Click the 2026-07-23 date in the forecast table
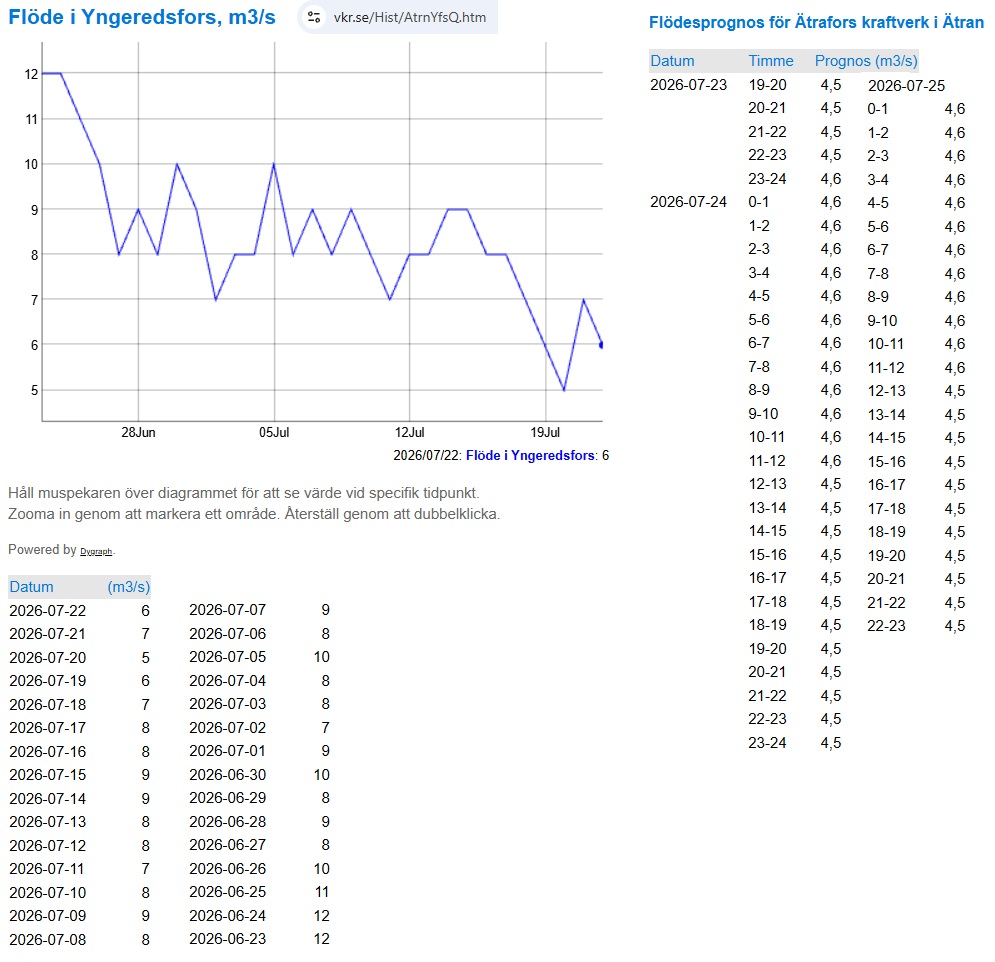Image resolution: width=995 pixels, height=962 pixels. [689, 85]
